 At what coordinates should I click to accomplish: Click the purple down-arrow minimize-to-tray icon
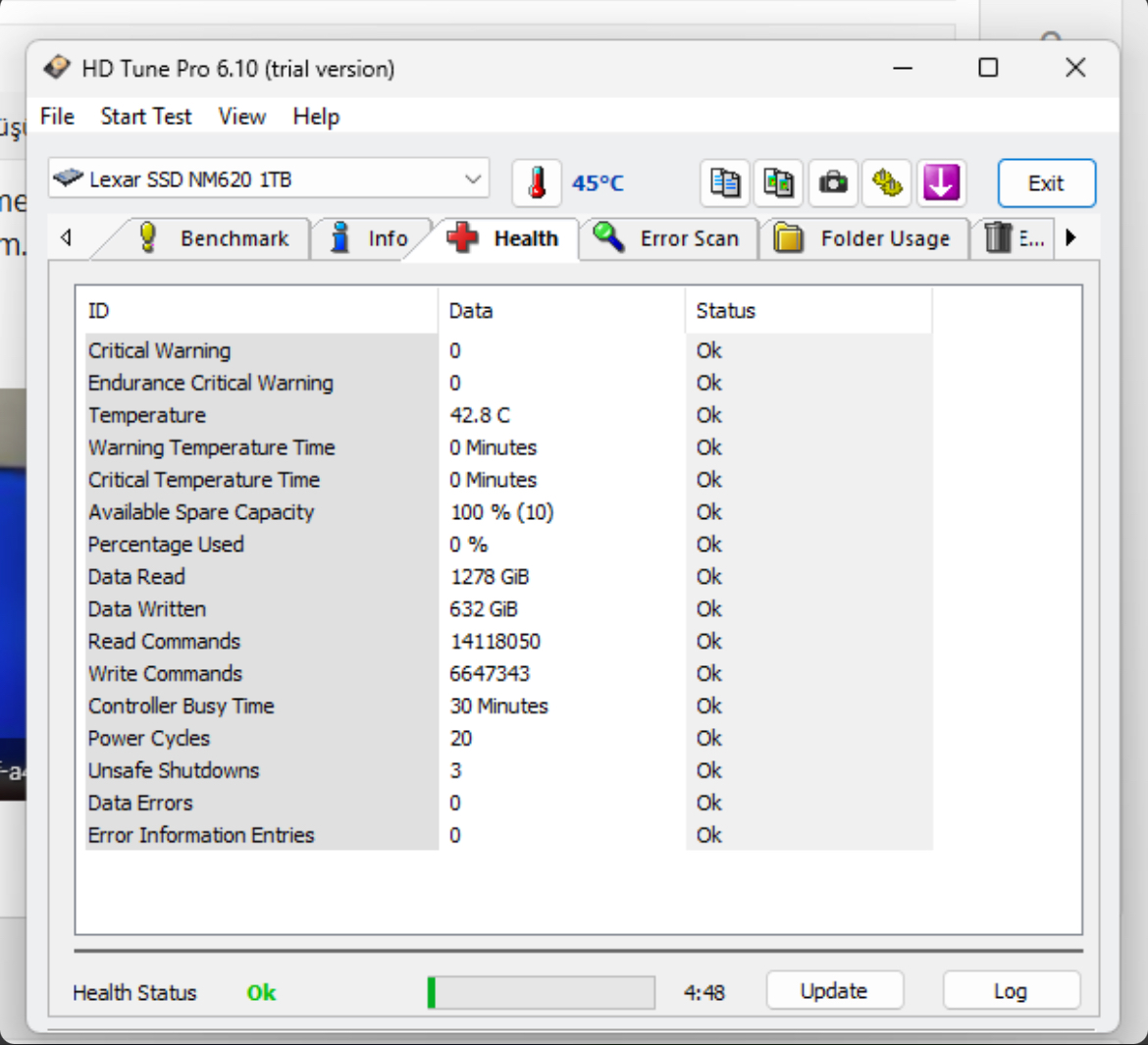(x=942, y=183)
